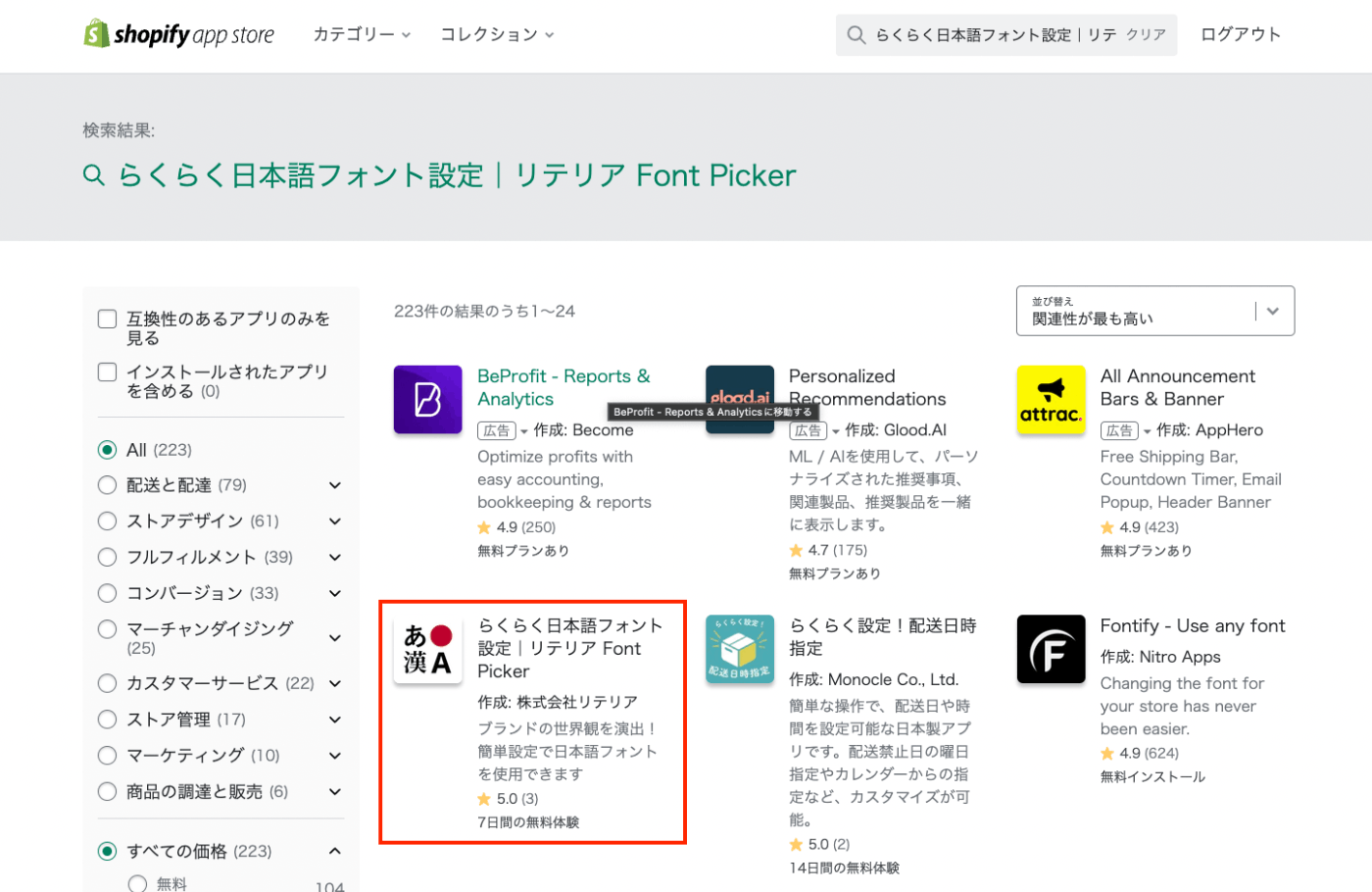This screenshot has height=892, width=1372.
Task: Open the Shopify app store logo
Action: 178,34
